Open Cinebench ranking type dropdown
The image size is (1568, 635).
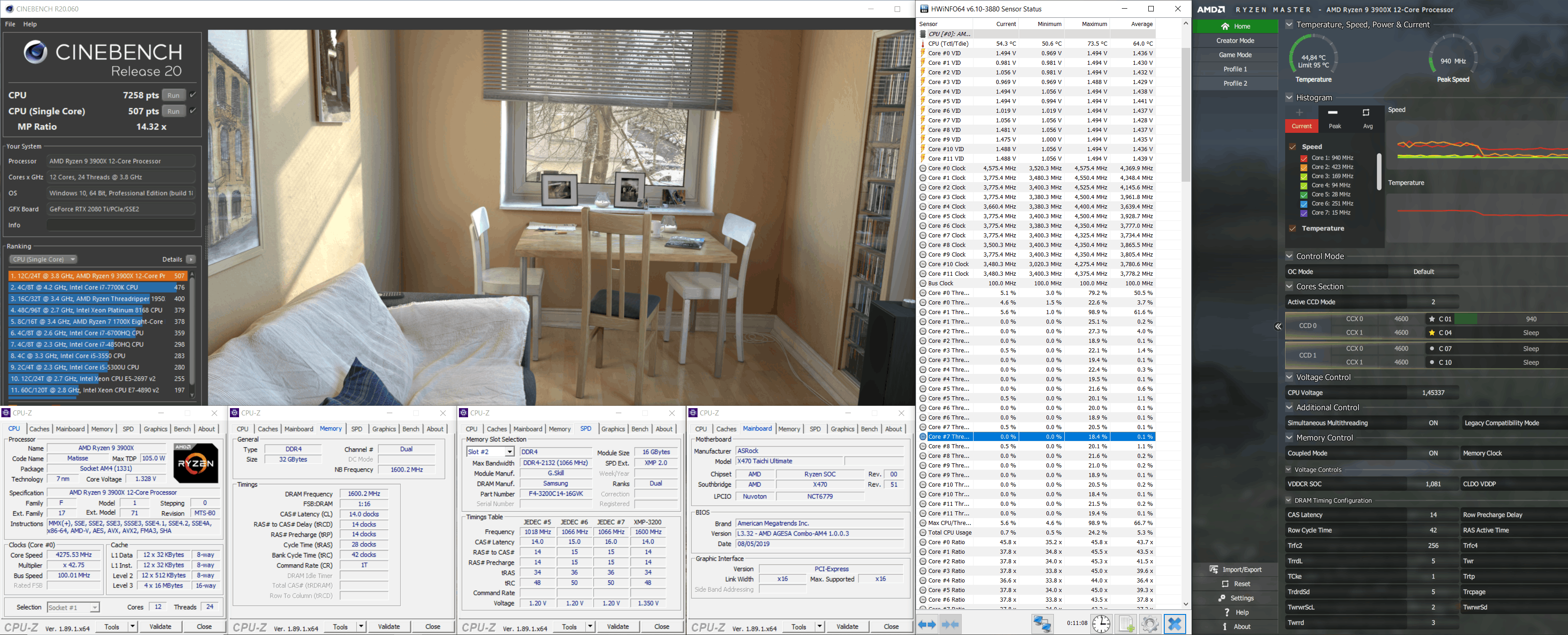click(x=43, y=259)
